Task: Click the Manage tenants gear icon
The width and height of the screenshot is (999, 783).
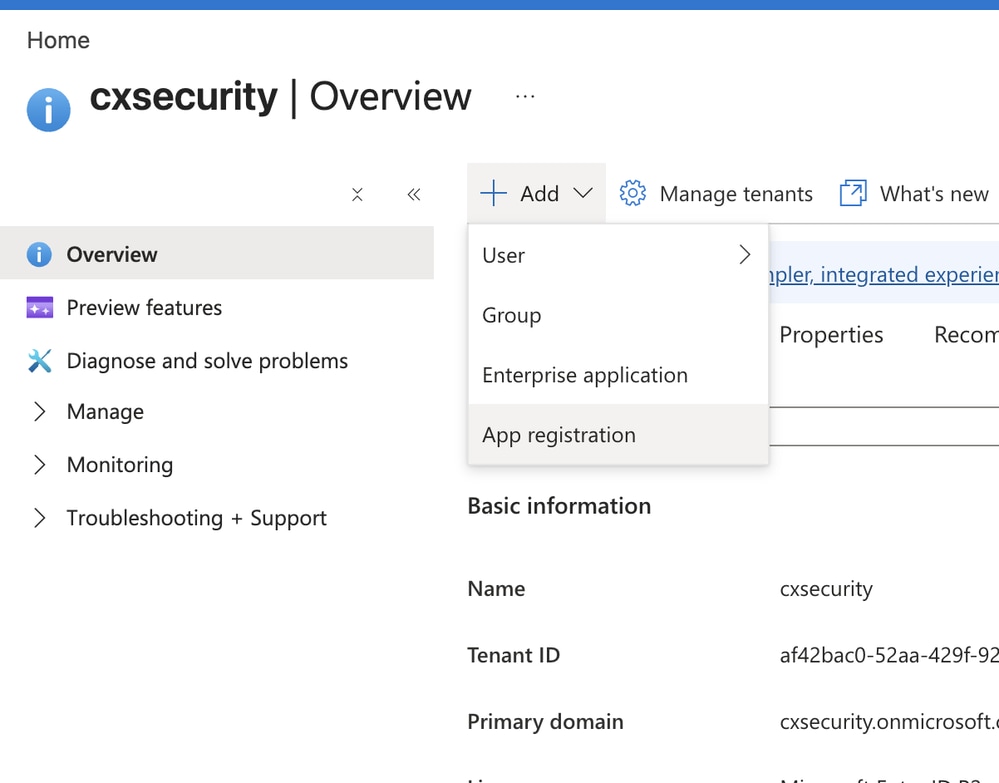Action: pyautogui.click(x=633, y=193)
